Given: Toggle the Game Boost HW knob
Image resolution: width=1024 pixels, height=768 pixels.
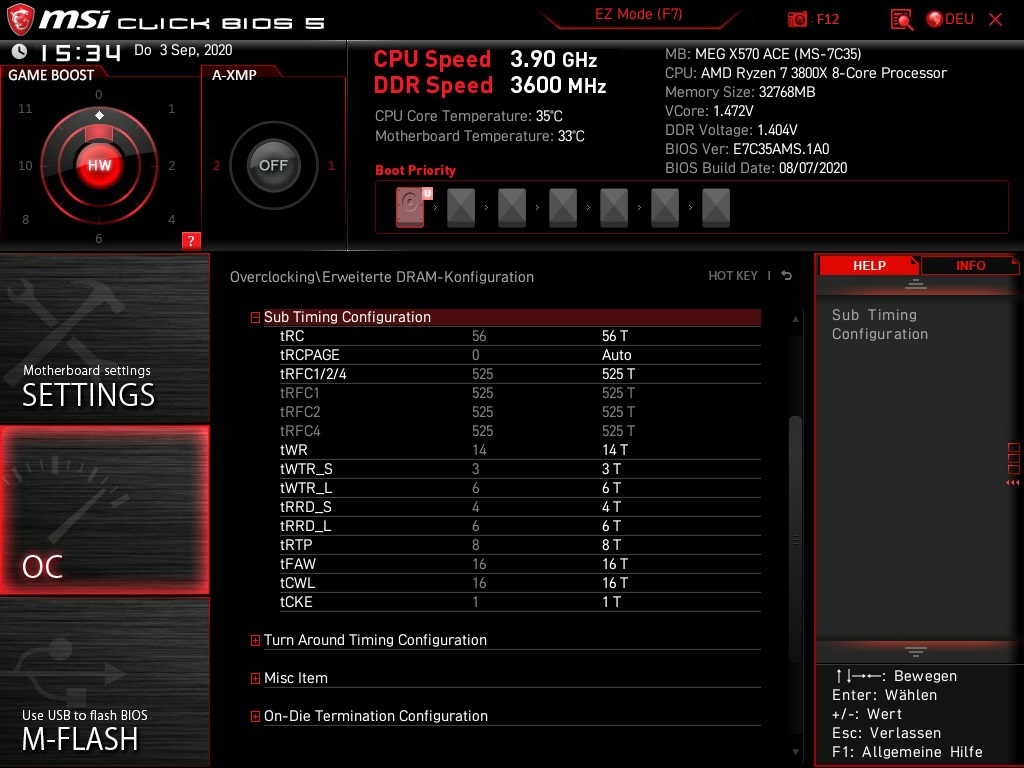Looking at the screenshot, I should pyautogui.click(x=99, y=165).
